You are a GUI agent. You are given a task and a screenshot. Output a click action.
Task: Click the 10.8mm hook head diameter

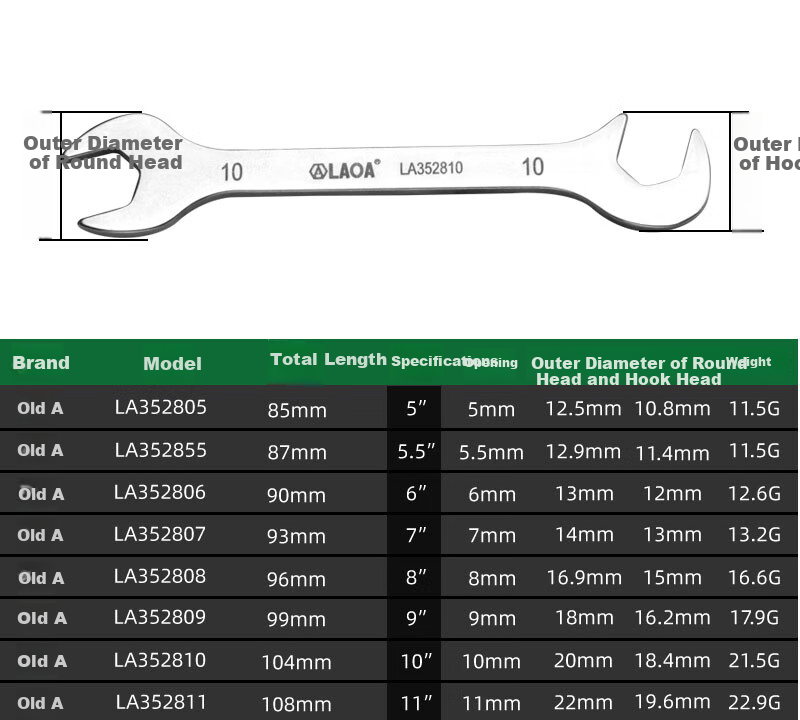click(x=672, y=408)
